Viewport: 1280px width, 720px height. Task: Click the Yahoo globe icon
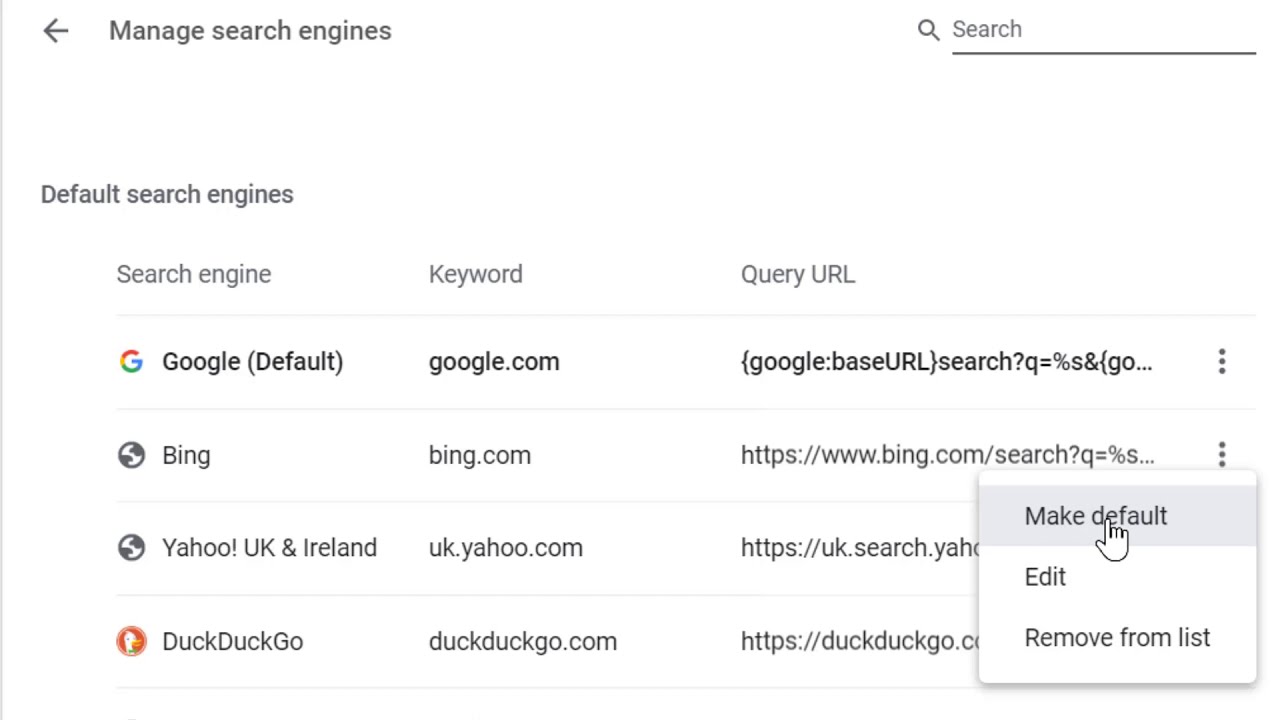click(x=131, y=548)
